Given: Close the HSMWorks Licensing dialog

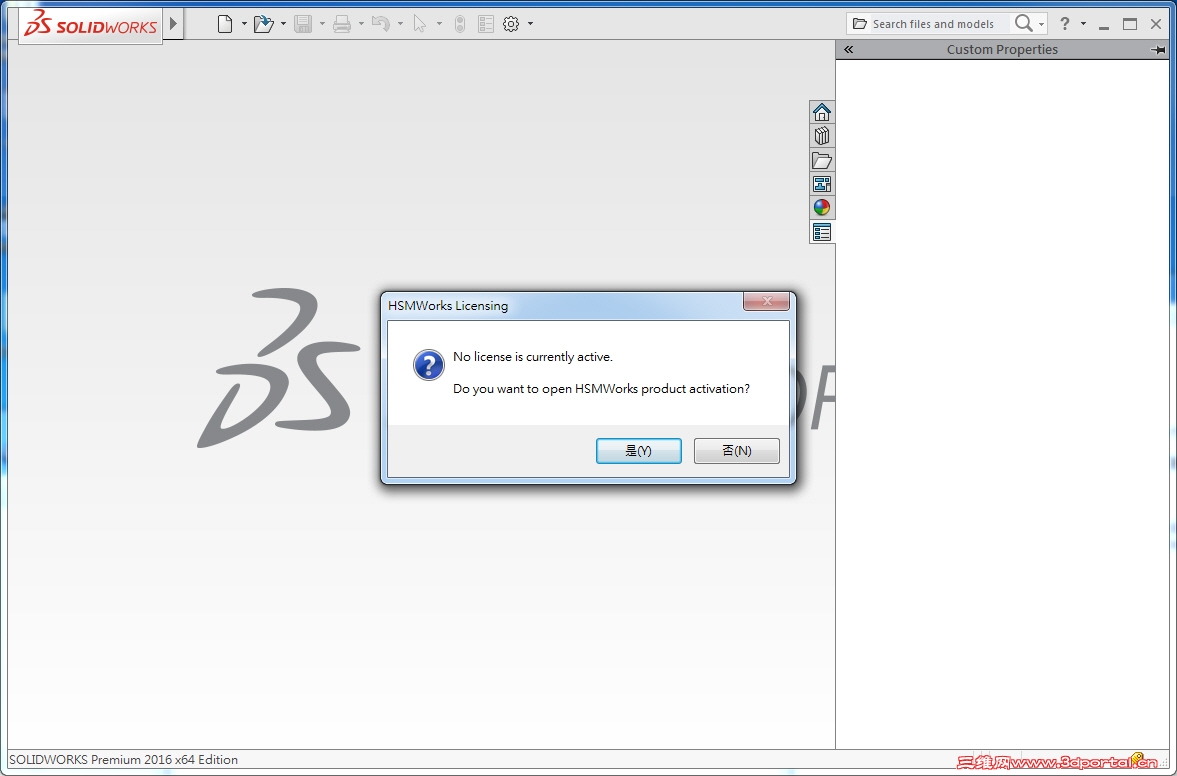Looking at the screenshot, I should click(766, 301).
